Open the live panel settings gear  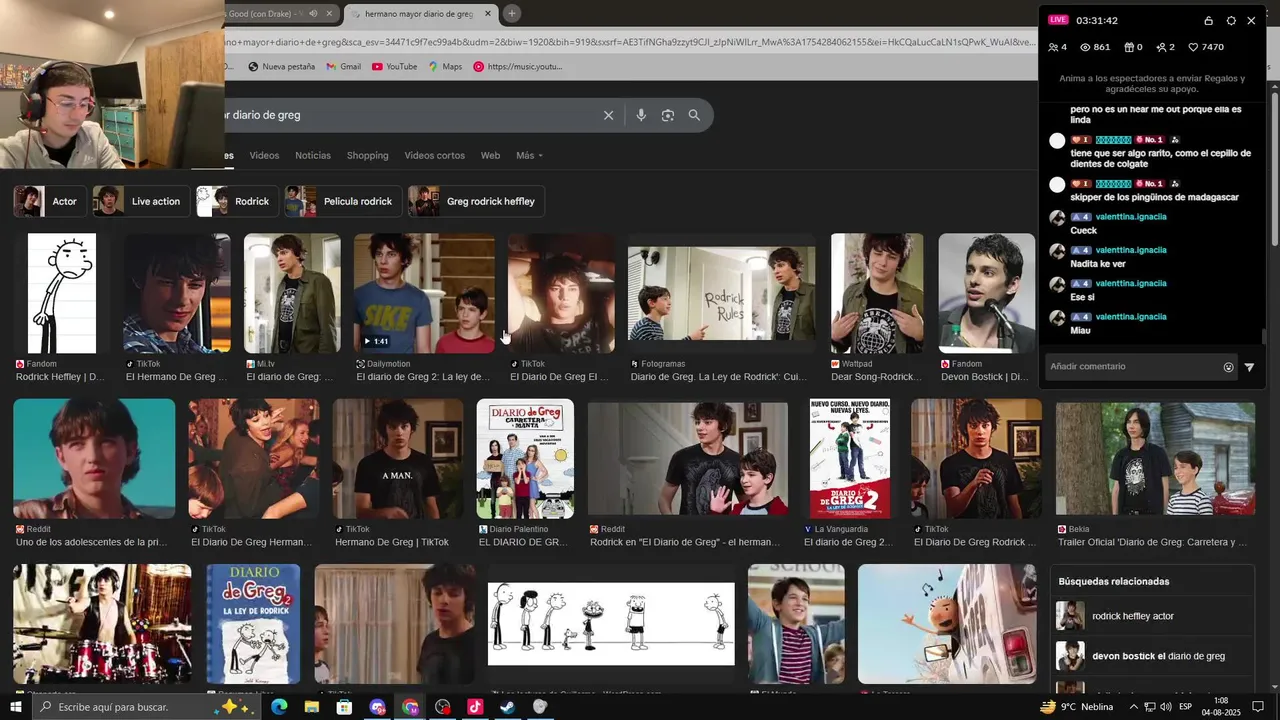pyautogui.click(x=1231, y=20)
